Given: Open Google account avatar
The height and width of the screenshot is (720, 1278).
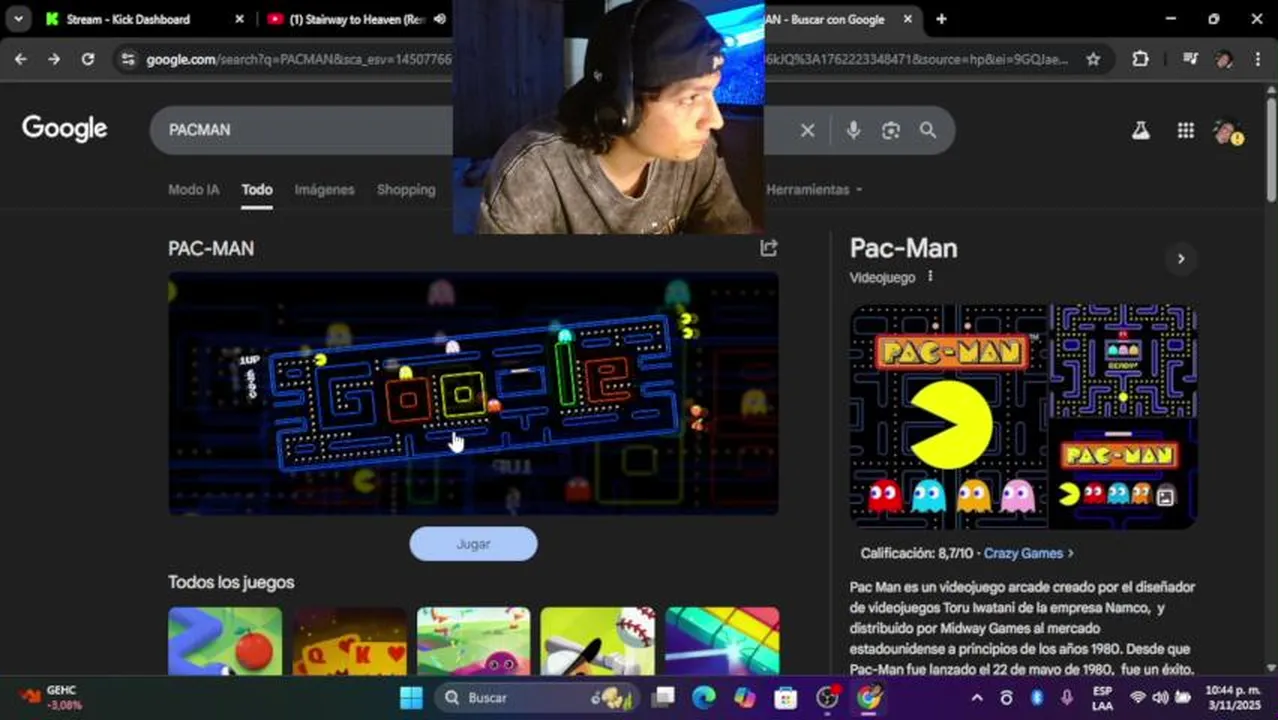Looking at the screenshot, I should (x=1227, y=131).
